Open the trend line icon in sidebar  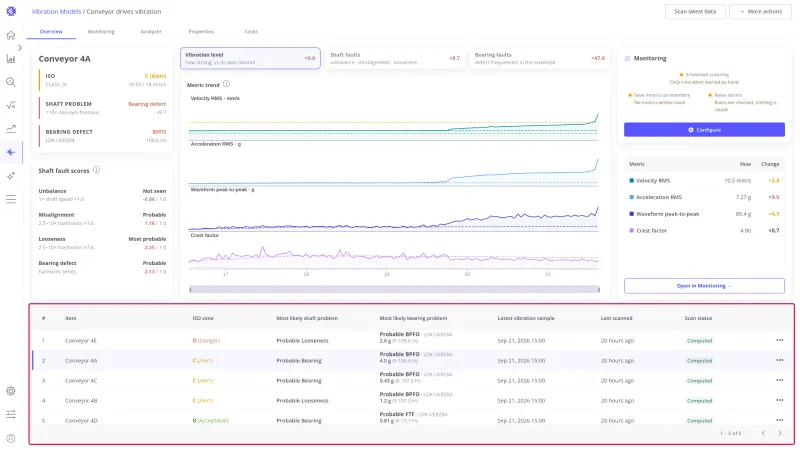pos(11,129)
